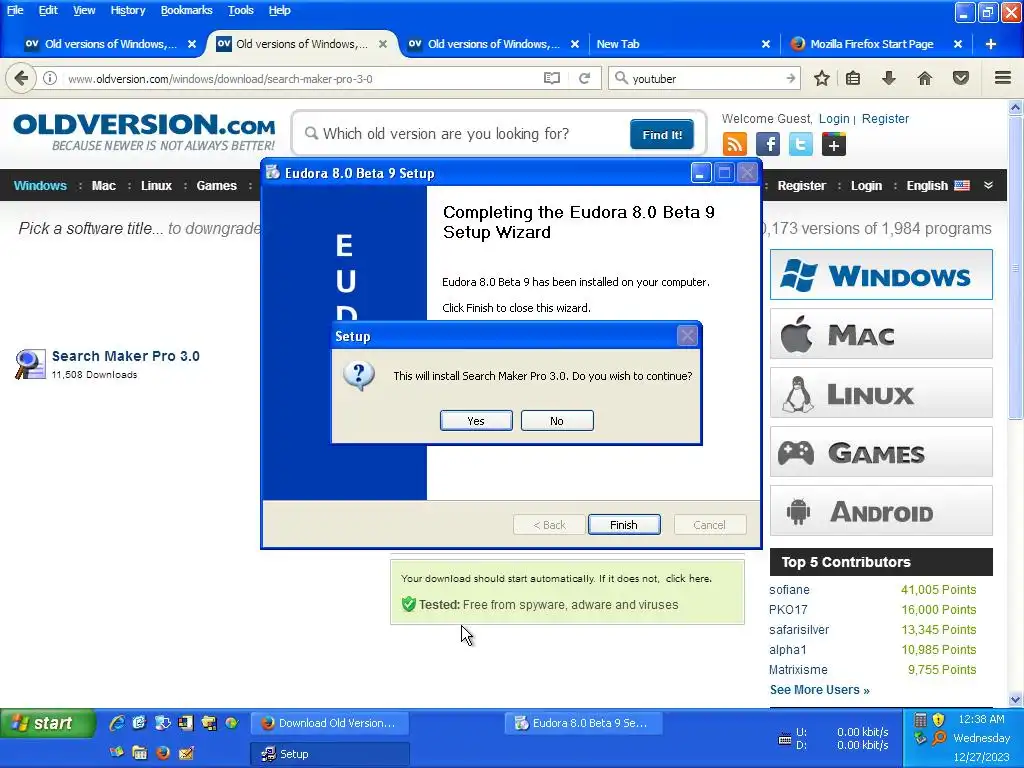The height and width of the screenshot is (768, 1024).
Task: Select the Windows category banner
Action: point(881,274)
